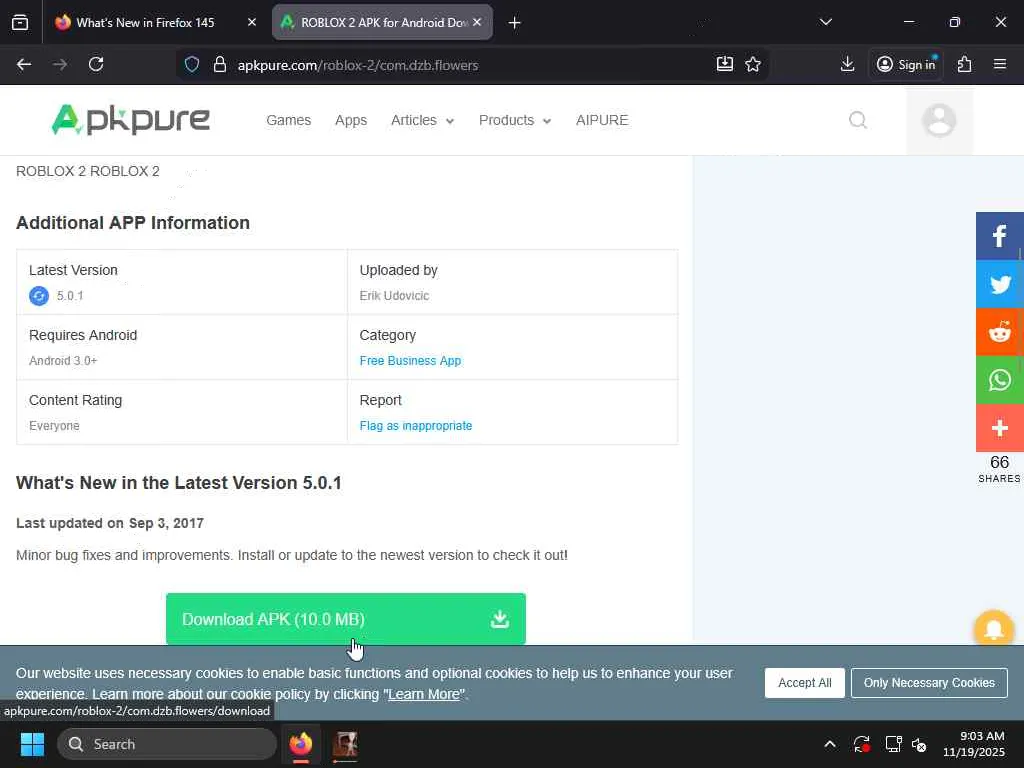Close the What's New in Firefox tab
This screenshot has width=1024, height=768.
(x=252, y=23)
